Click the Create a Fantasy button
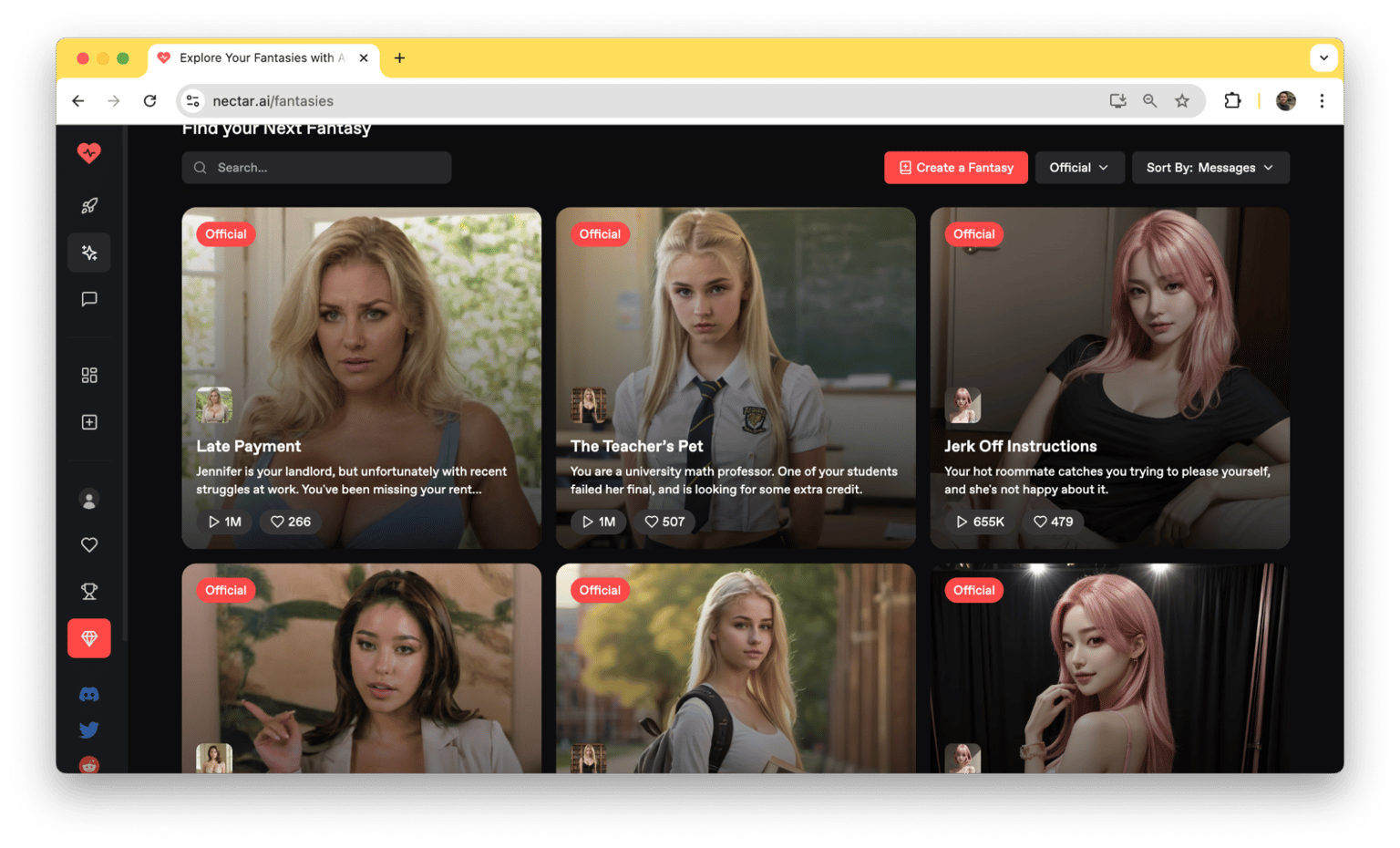This screenshot has height=848, width=1400. tap(956, 168)
